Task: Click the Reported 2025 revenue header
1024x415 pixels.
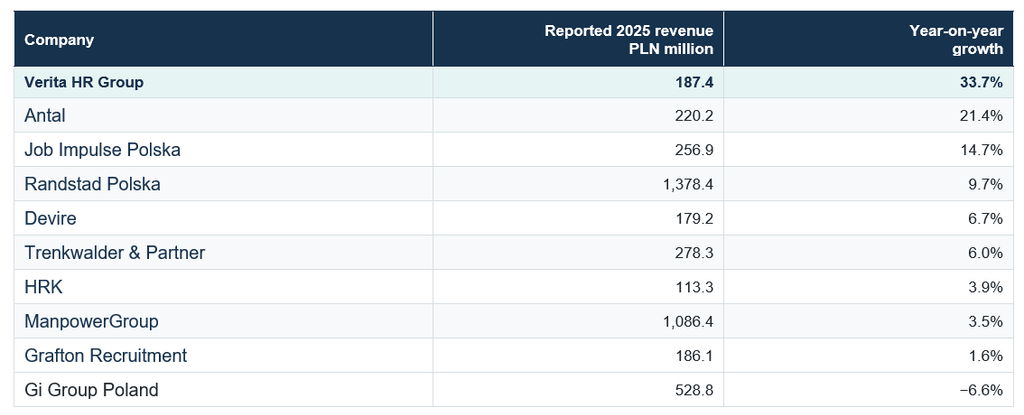Action: [x=578, y=39]
